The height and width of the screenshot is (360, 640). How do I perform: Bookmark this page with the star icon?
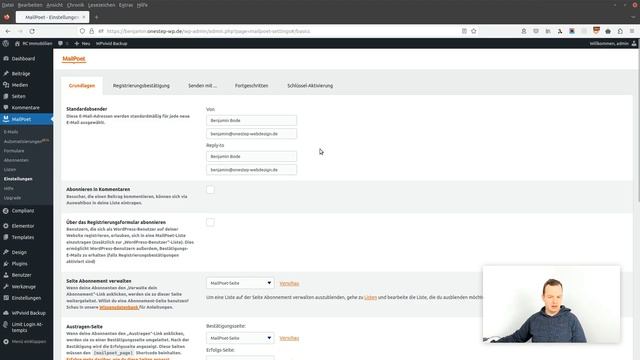473,31
